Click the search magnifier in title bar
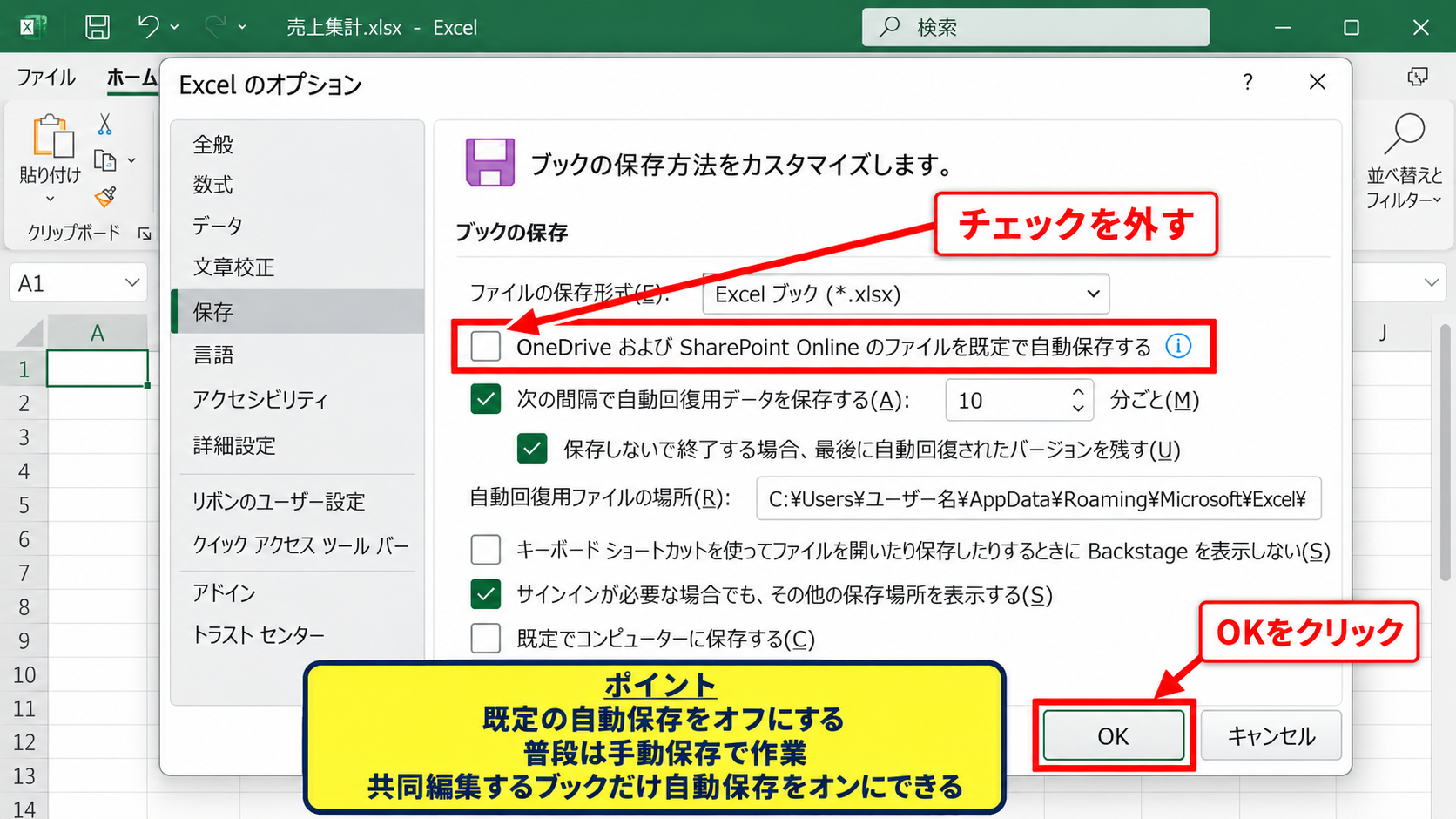The width and height of the screenshot is (1456, 819). [889, 27]
